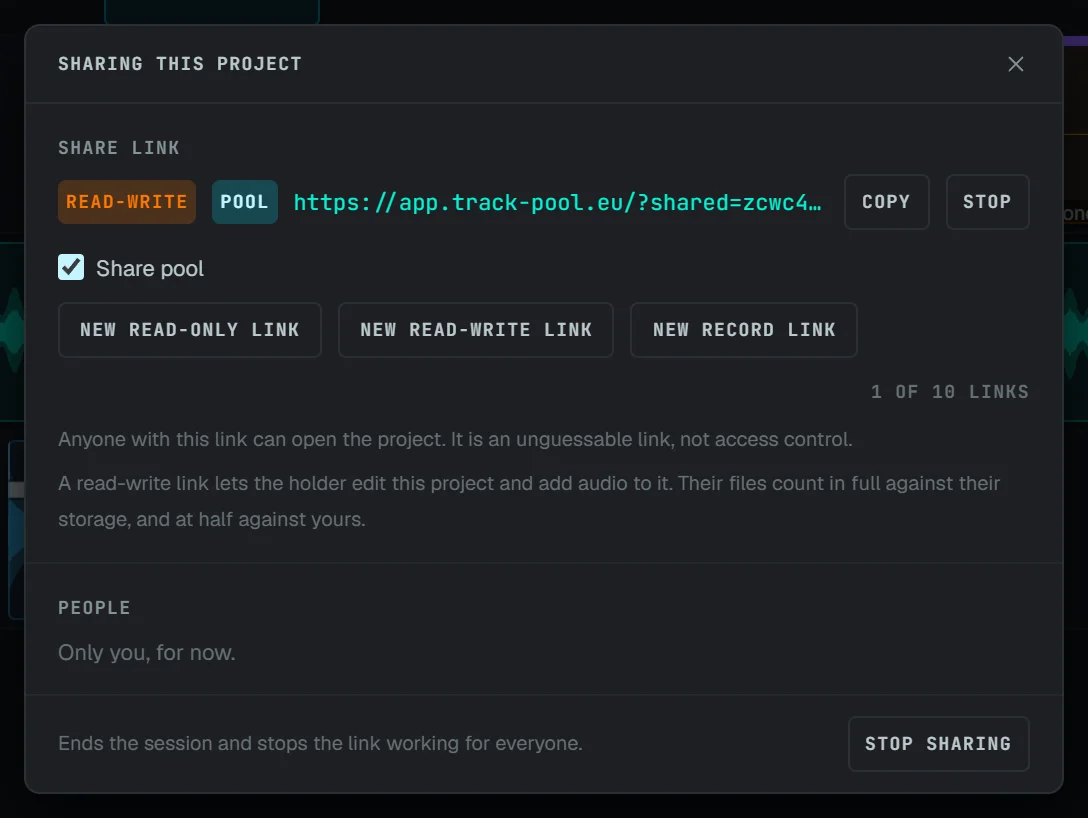Click the 'SHARE LINK' section heading

coord(119,148)
